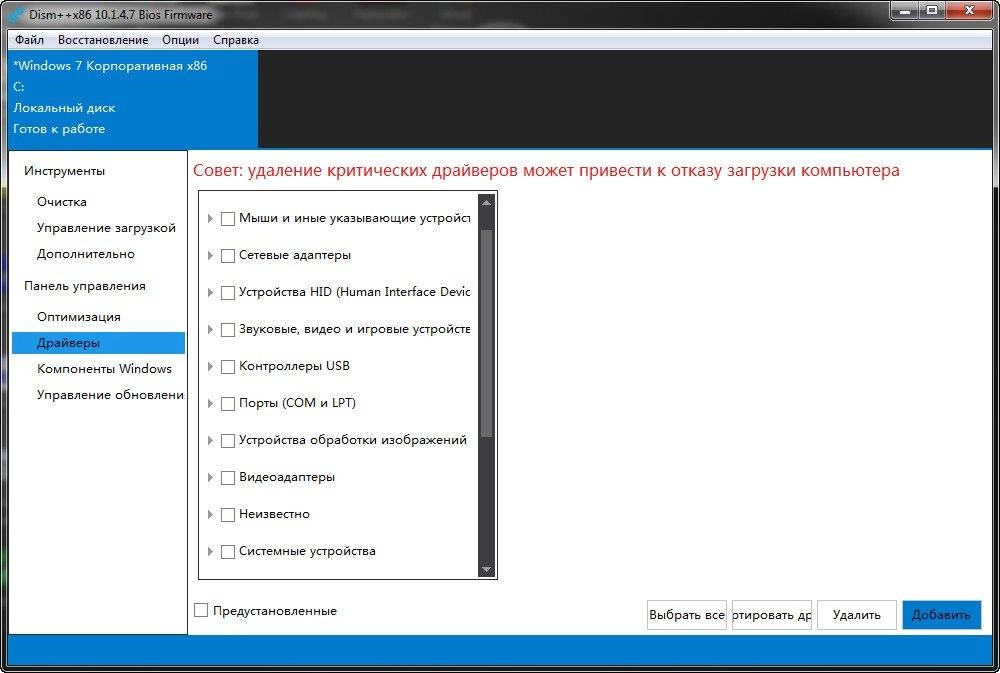Viewport: 1000px width, 673px height.
Task: Maximize the Dism++ window
Action: point(932,11)
